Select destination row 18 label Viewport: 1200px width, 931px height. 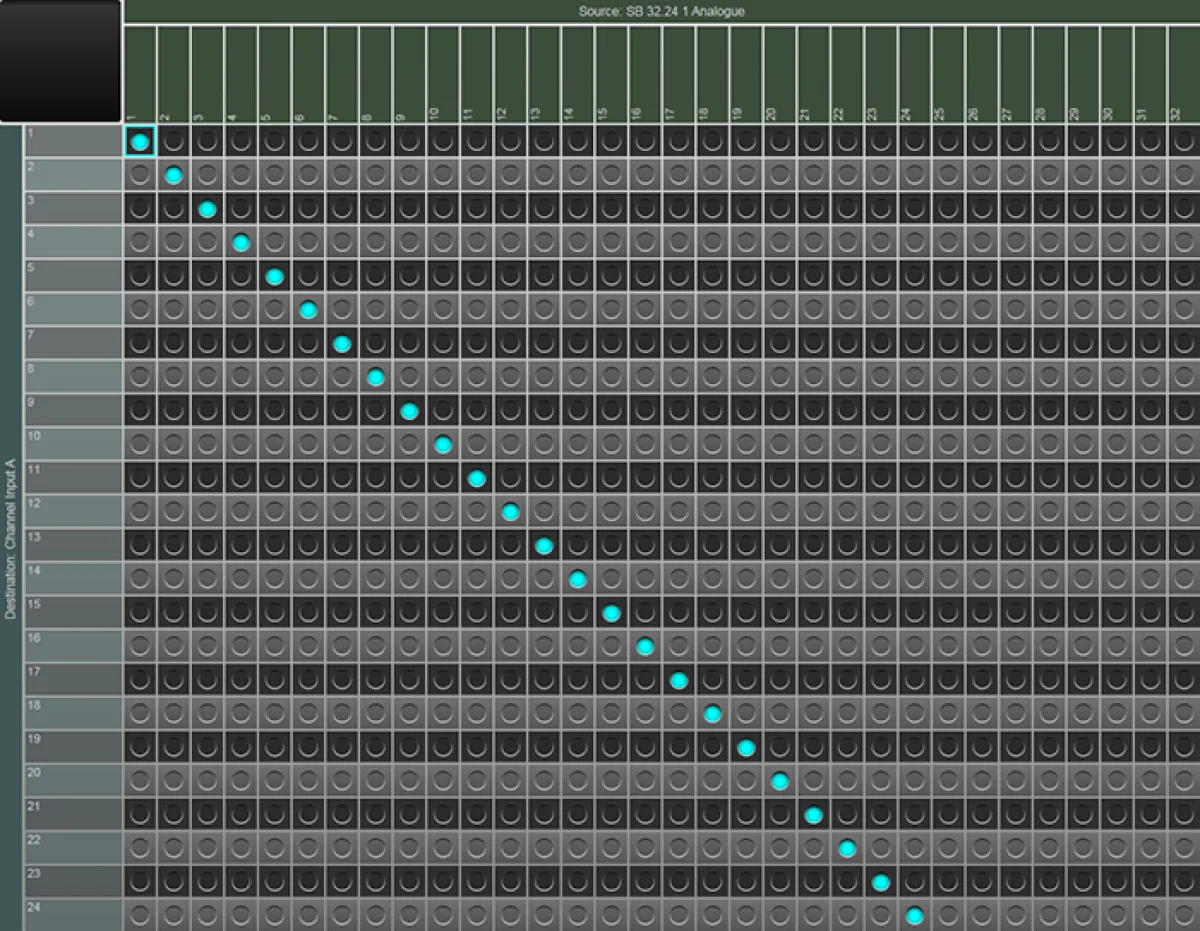(x=73, y=714)
